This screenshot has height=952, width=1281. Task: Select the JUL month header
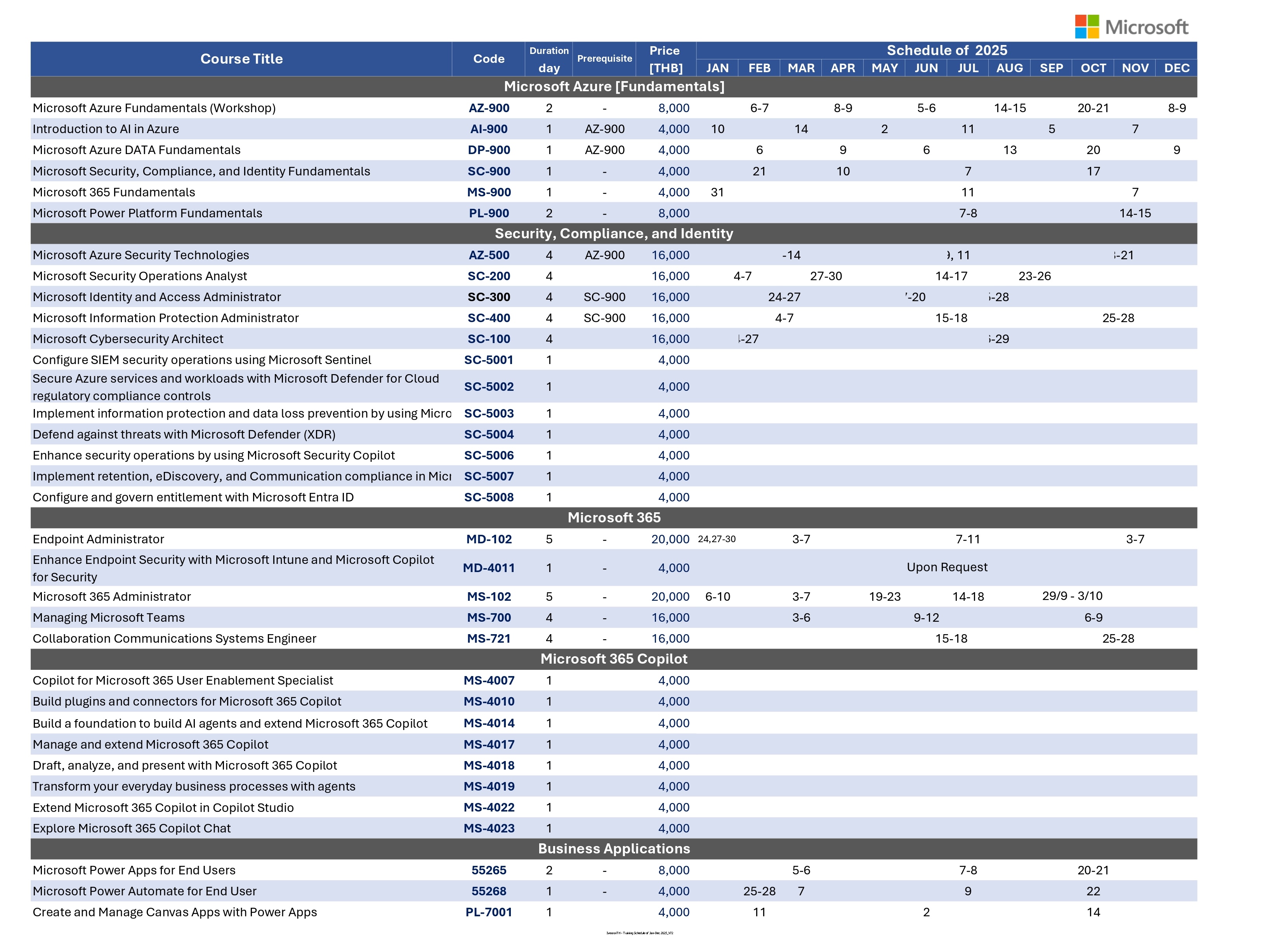coord(968,68)
